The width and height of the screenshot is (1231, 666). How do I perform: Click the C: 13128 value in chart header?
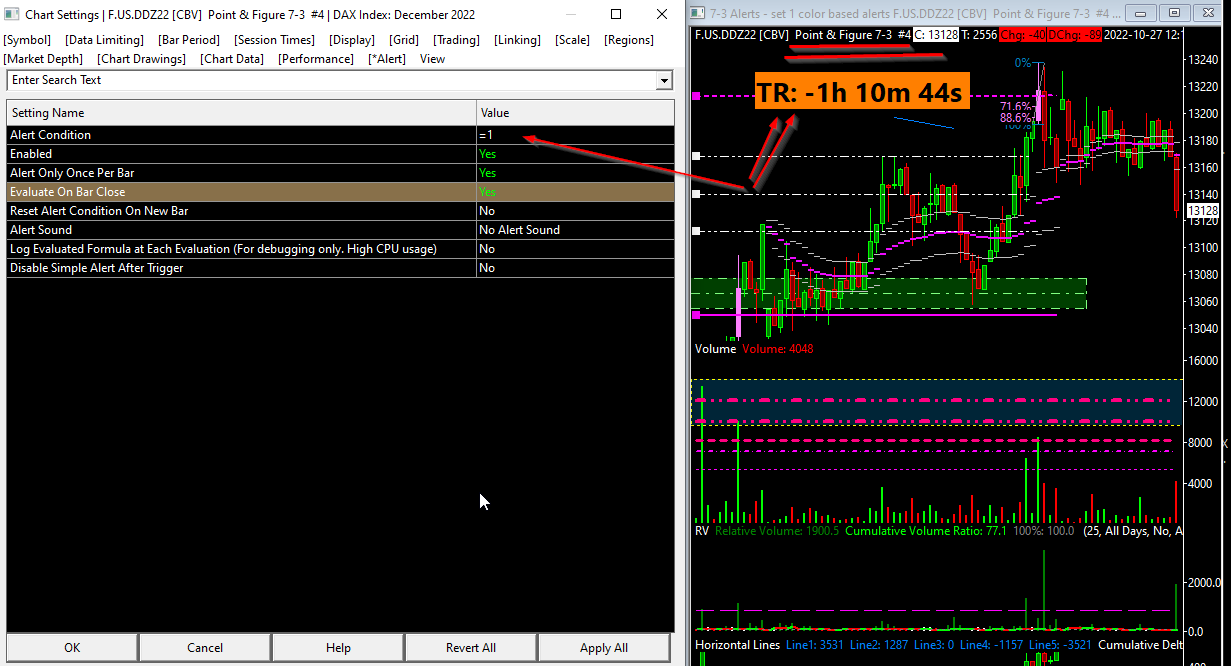[935, 34]
